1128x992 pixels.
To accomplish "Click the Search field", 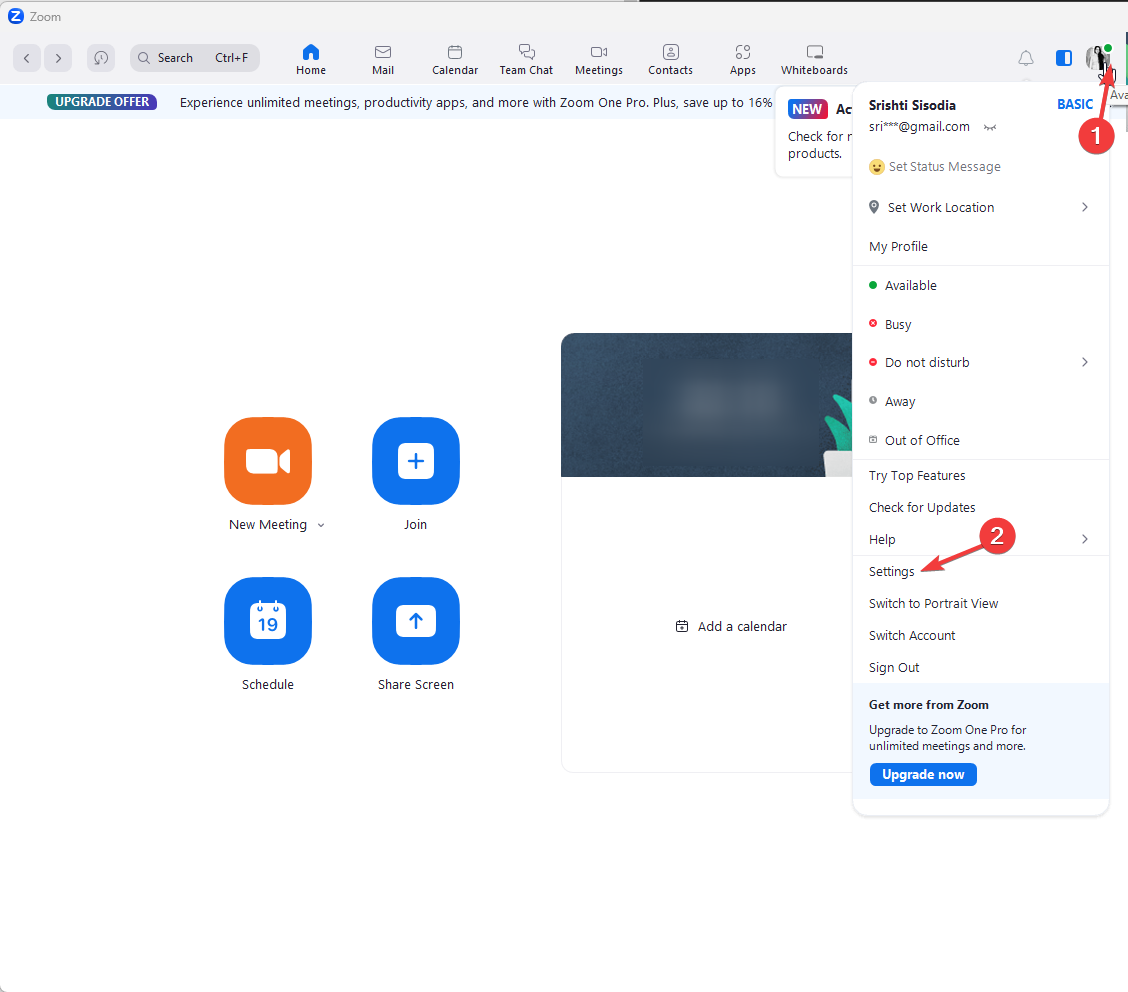I will [x=195, y=58].
